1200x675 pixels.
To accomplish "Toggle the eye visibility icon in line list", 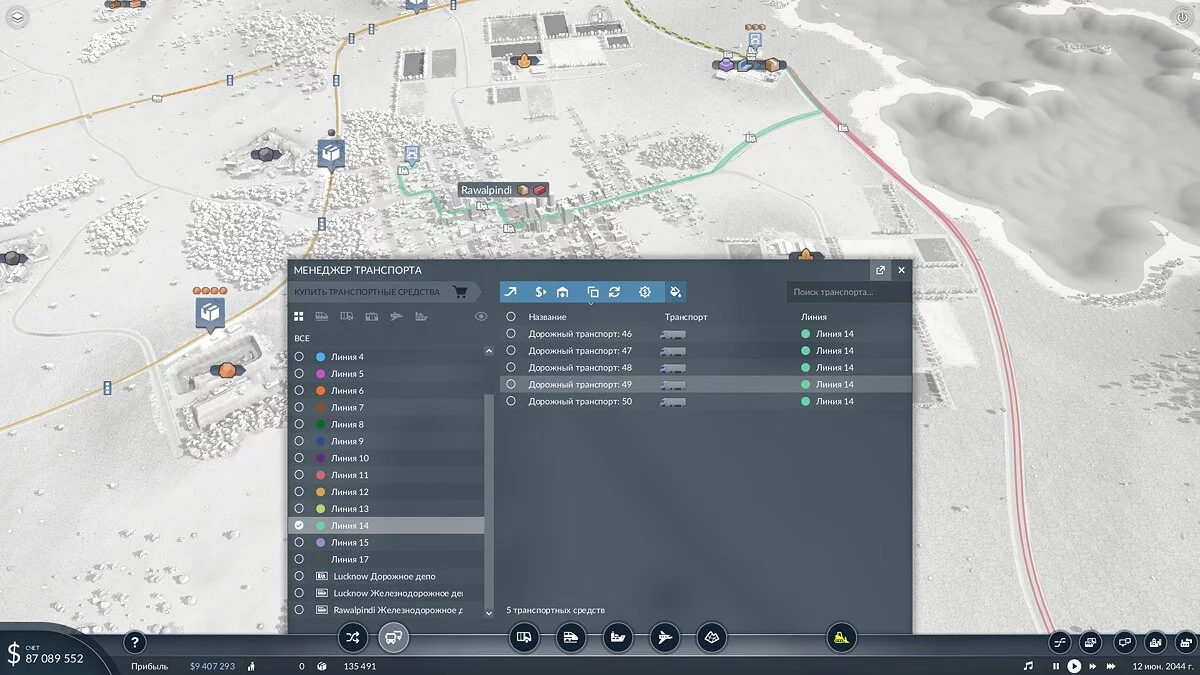I will pos(481,317).
